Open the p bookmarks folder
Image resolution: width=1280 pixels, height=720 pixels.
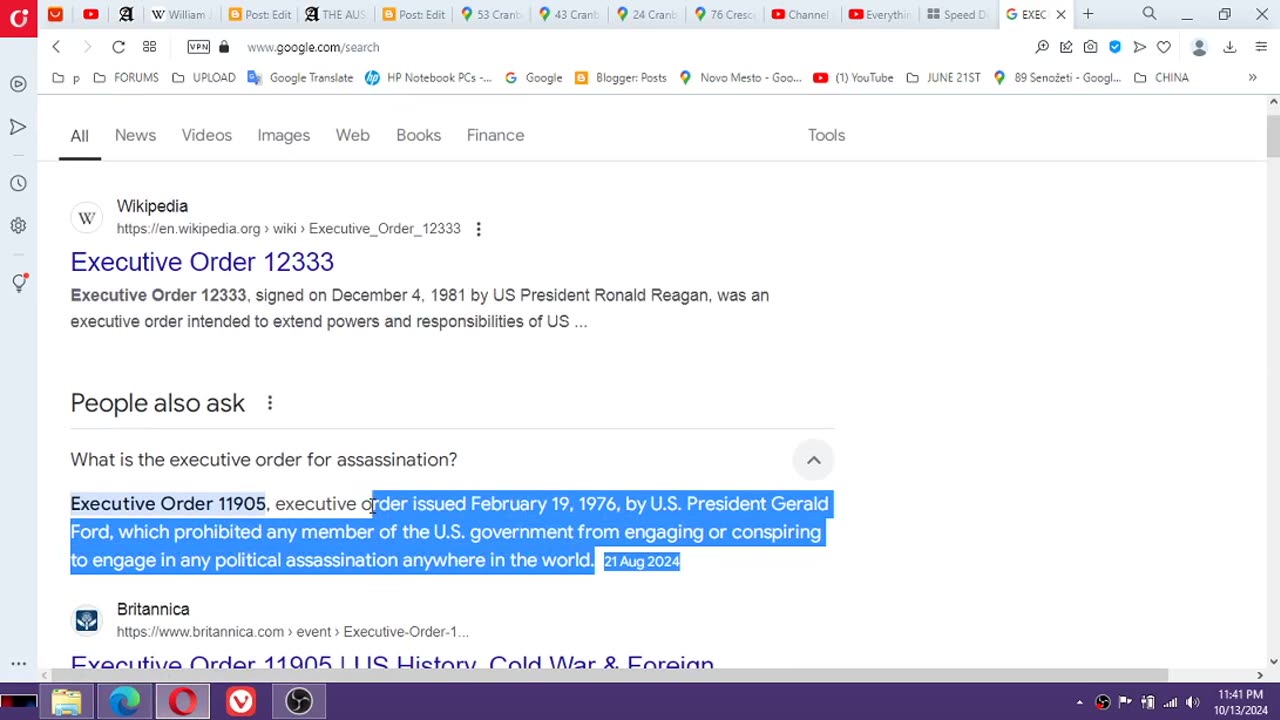click(x=66, y=77)
